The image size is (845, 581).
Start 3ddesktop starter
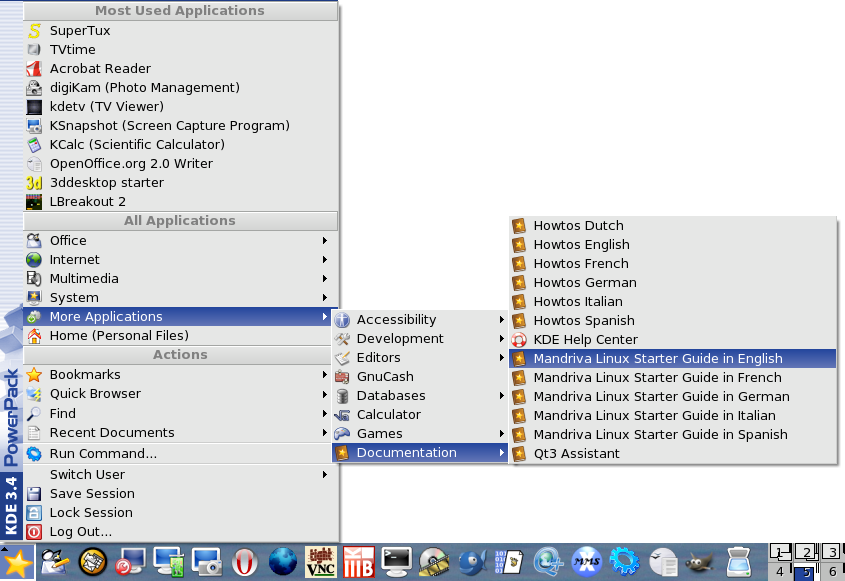tap(181, 182)
